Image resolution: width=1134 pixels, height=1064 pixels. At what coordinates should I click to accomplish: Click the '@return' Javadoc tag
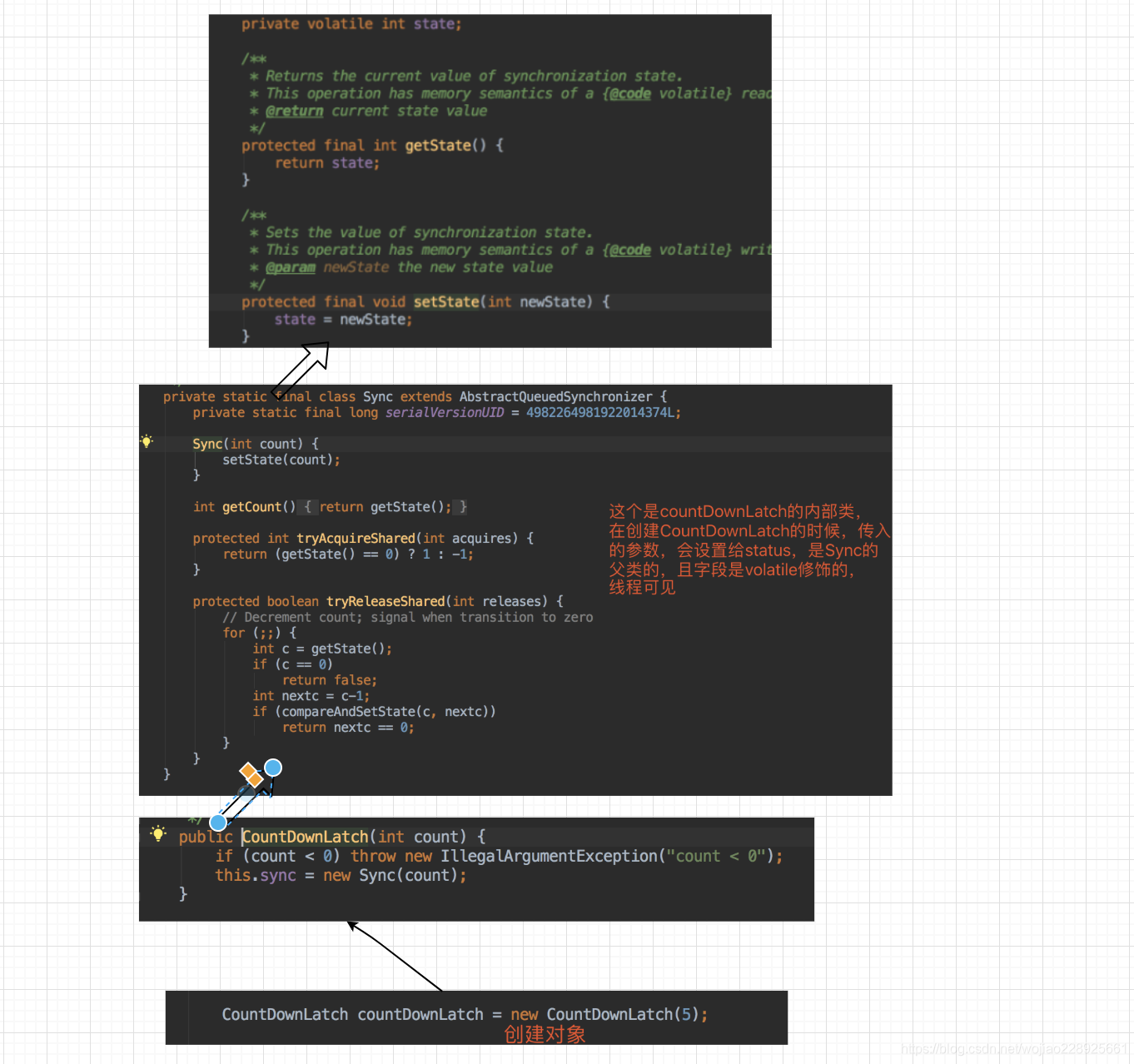tap(295, 111)
